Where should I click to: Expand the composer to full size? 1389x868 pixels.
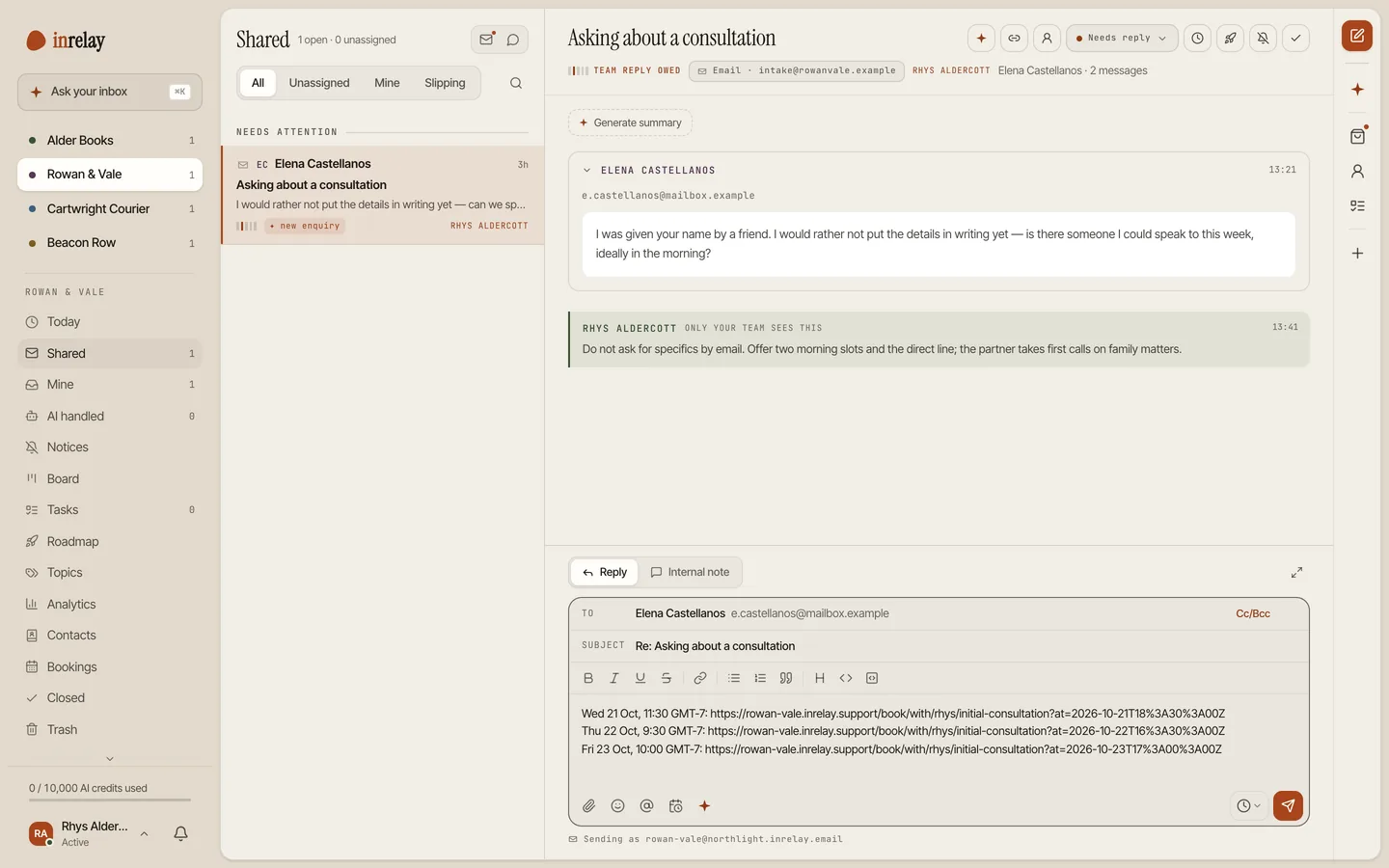coord(1296,572)
